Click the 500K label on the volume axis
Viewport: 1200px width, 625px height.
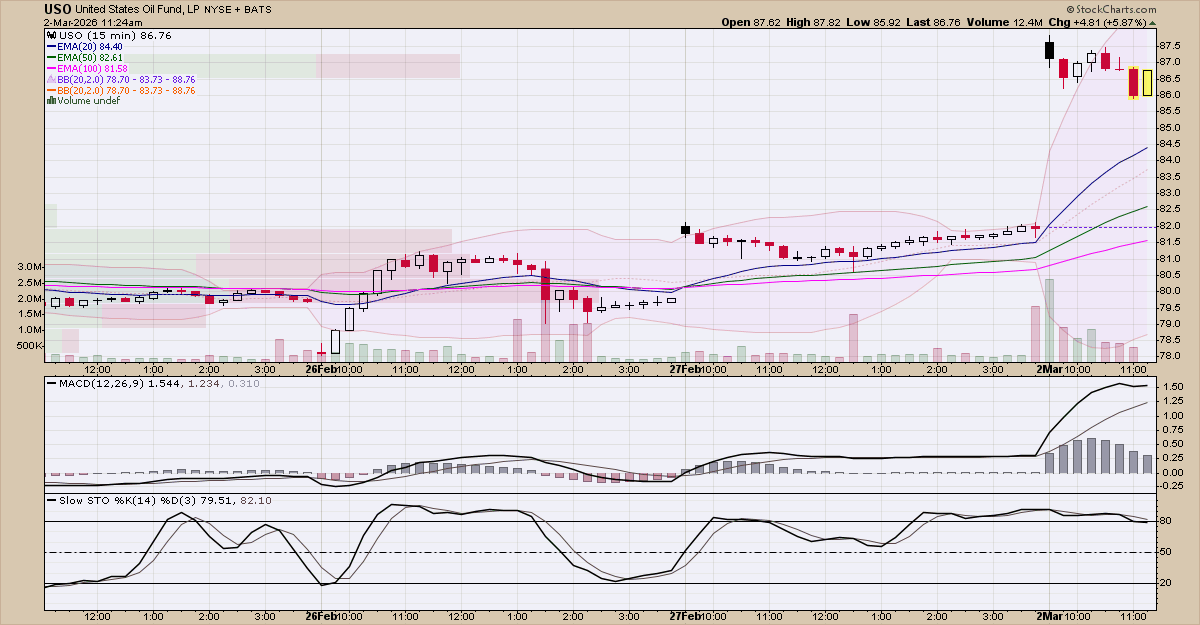tap(28, 345)
